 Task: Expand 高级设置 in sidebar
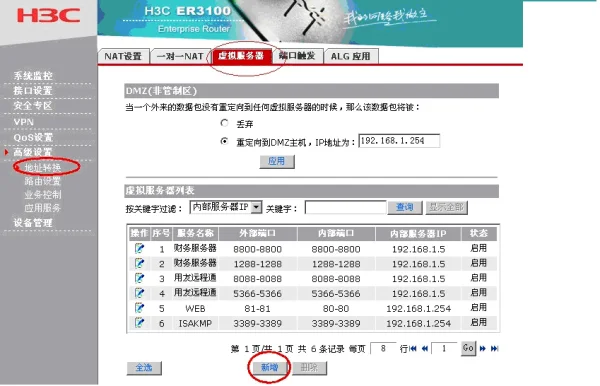click(x=33, y=152)
